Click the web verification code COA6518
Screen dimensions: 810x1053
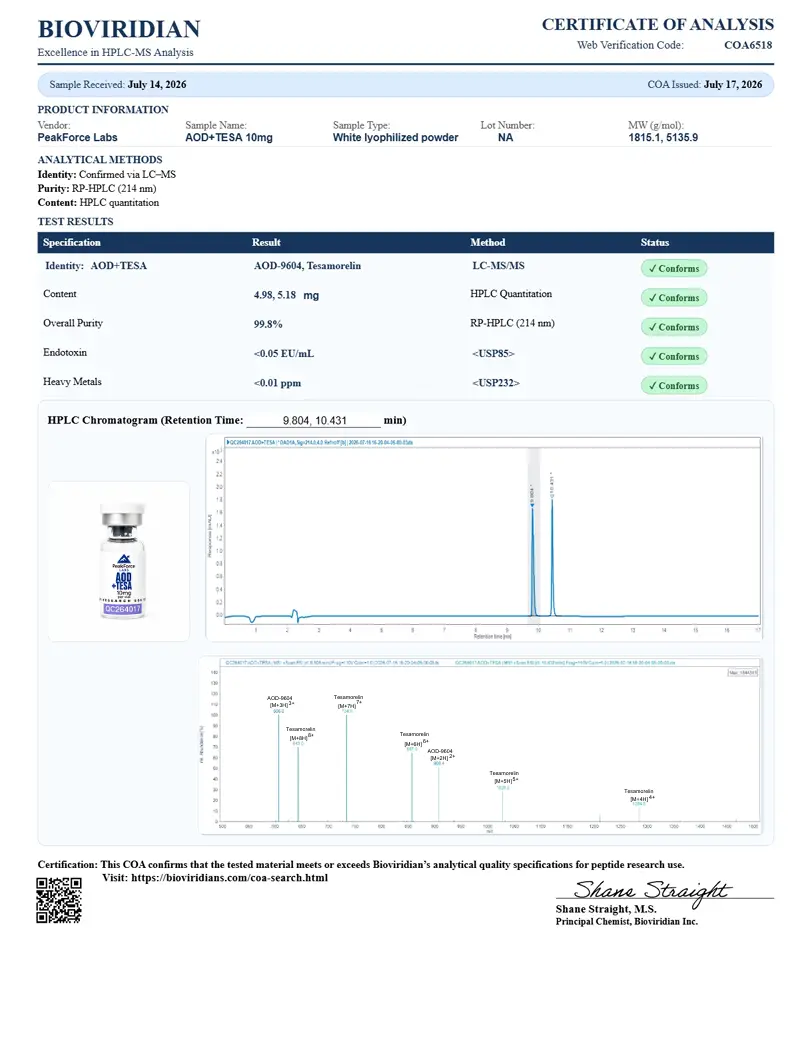click(x=748, y=45)
